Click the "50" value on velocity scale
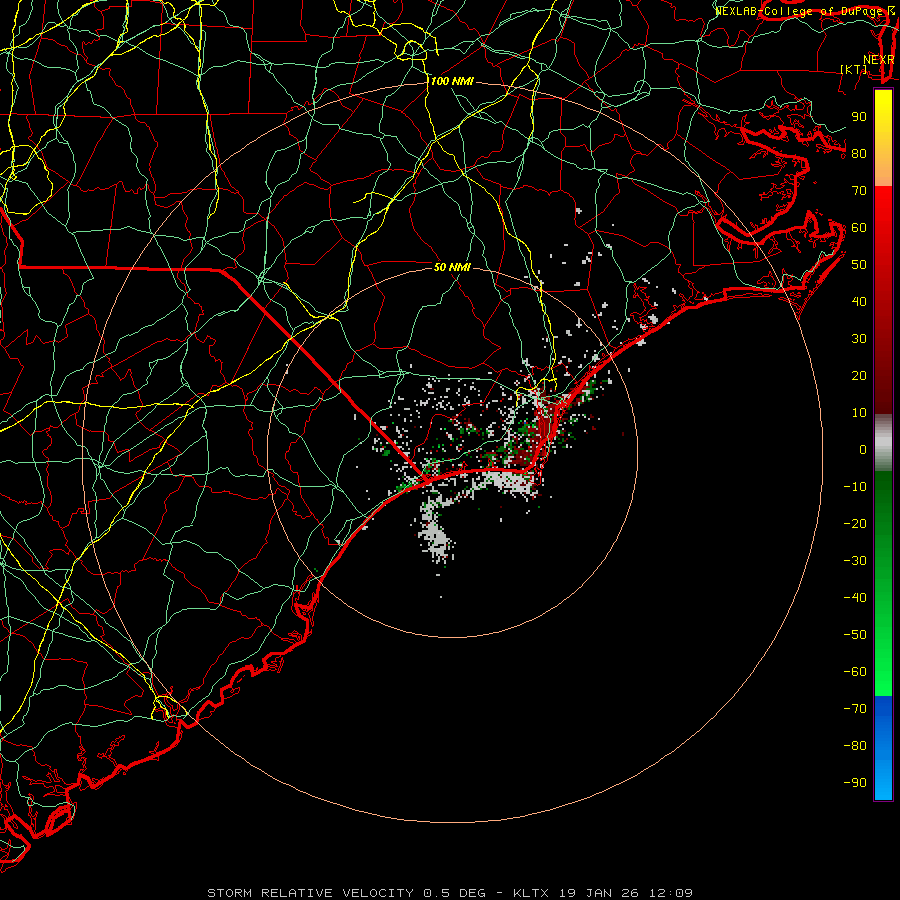This screenshot has height=900, width=900. pos(859,265)
